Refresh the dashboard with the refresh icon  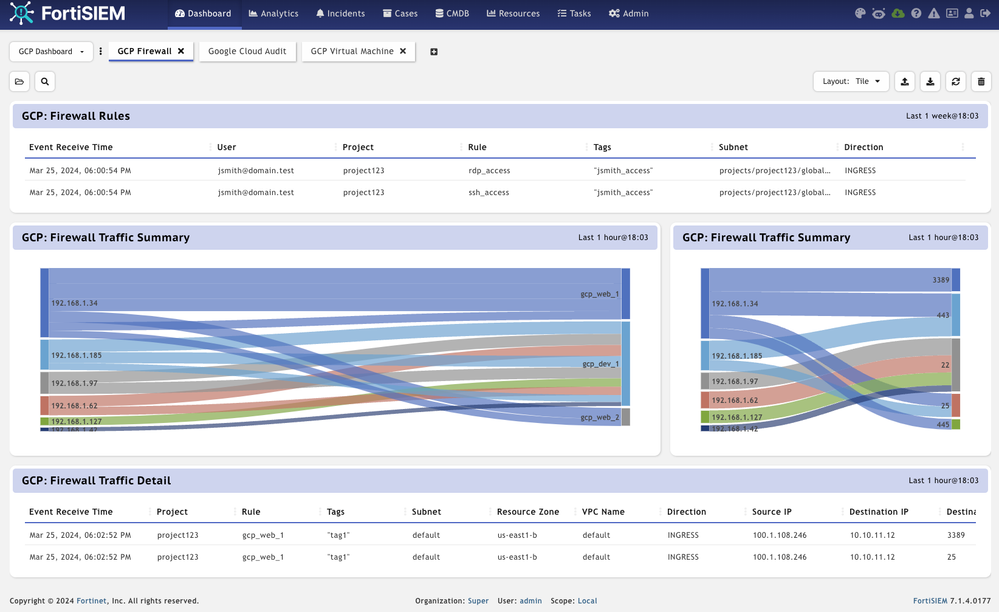[x=956, y=82]
